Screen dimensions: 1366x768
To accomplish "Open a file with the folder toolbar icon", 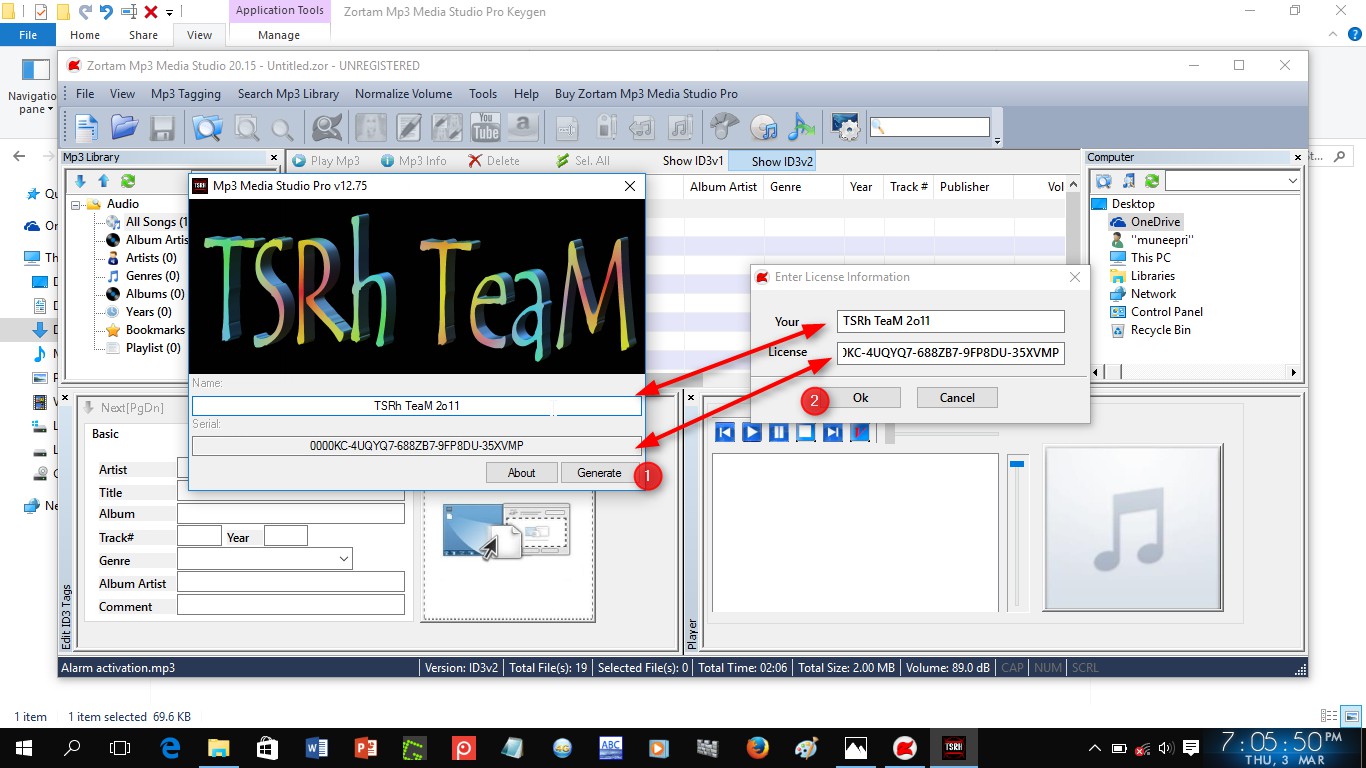I will coord(124,127).
